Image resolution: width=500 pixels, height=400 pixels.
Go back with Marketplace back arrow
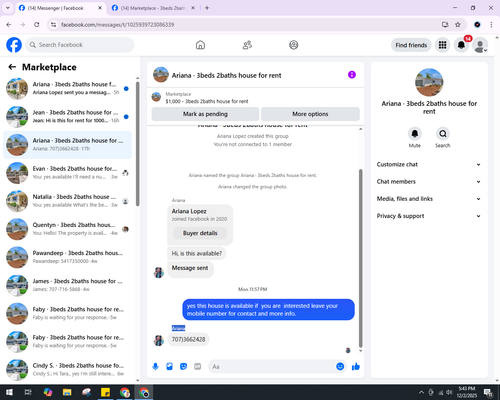pos(12,67)
